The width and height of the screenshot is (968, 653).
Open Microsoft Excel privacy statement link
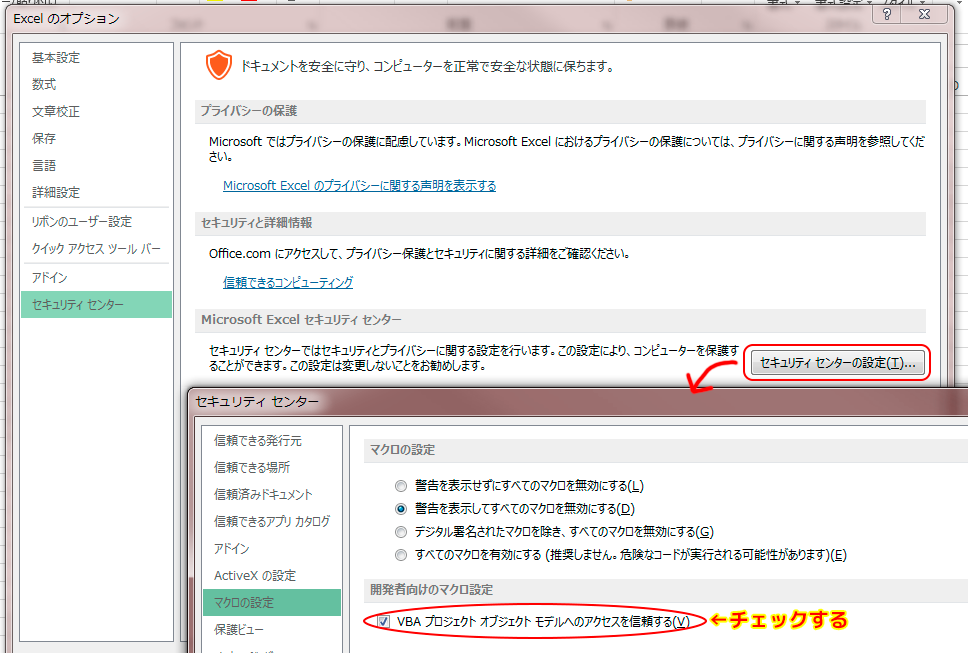[x=359, y=186]
